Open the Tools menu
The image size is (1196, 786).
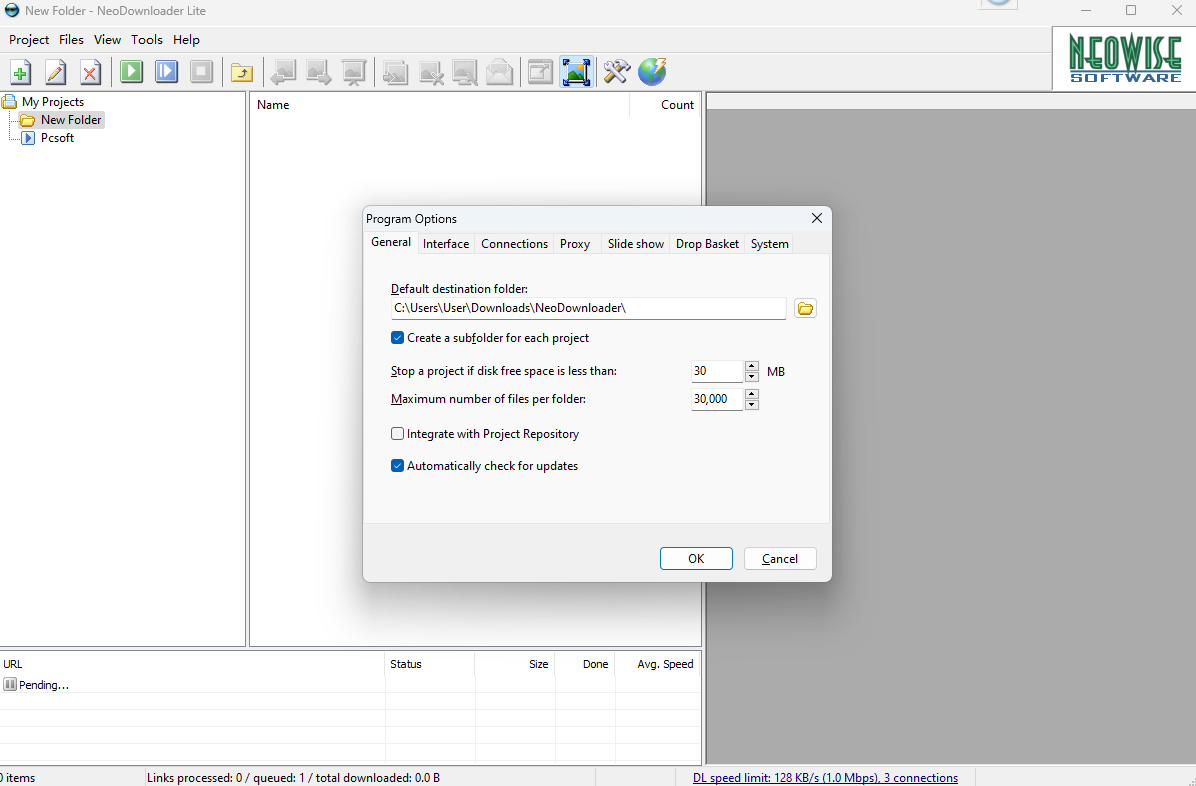tap(147, 40)
